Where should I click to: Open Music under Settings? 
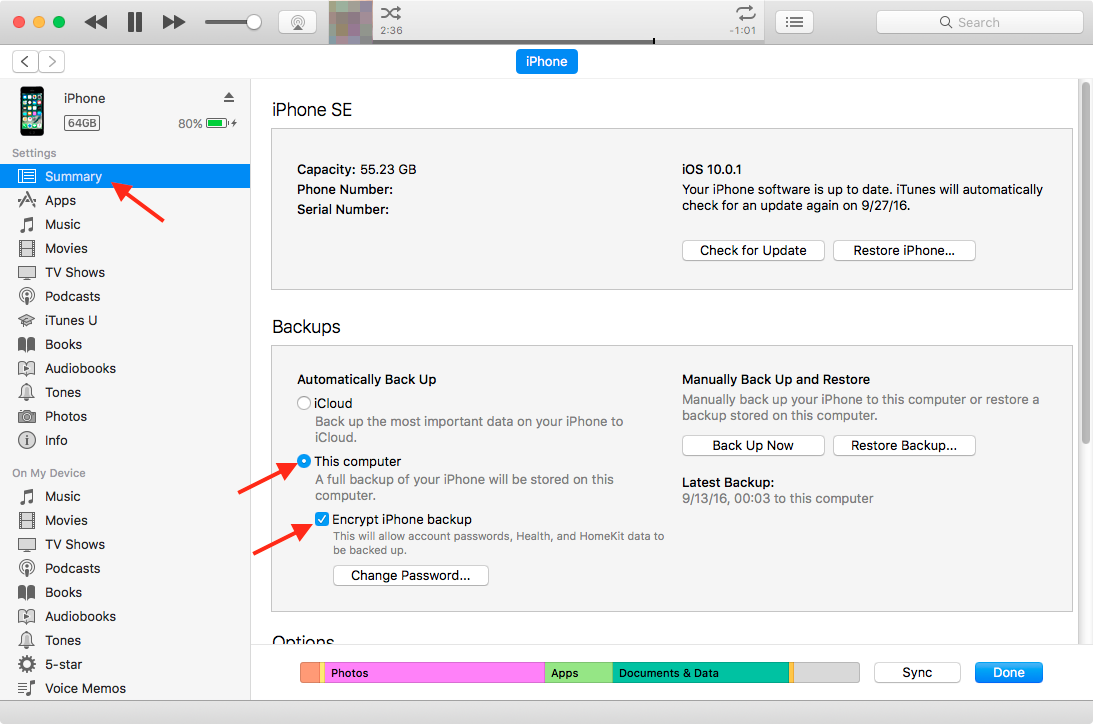(x=125, y=224)
